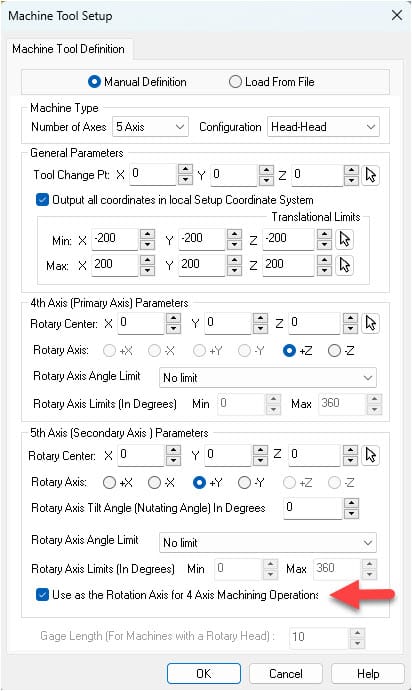Expand Configuration Head-Head dropdown

click(323, 127)
